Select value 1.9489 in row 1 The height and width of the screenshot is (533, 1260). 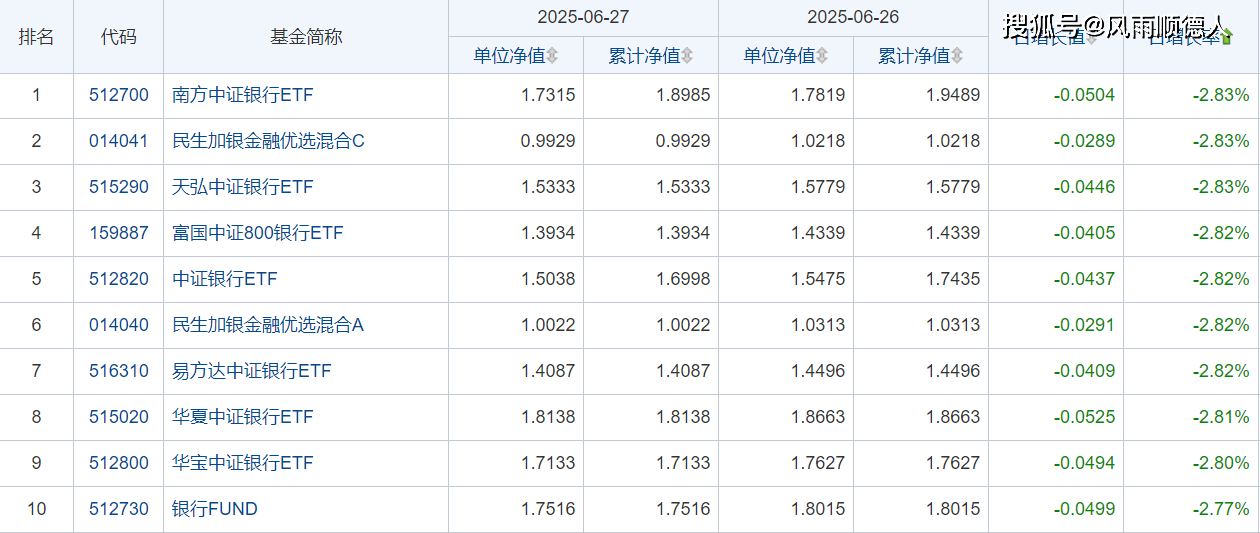(953, 96)
